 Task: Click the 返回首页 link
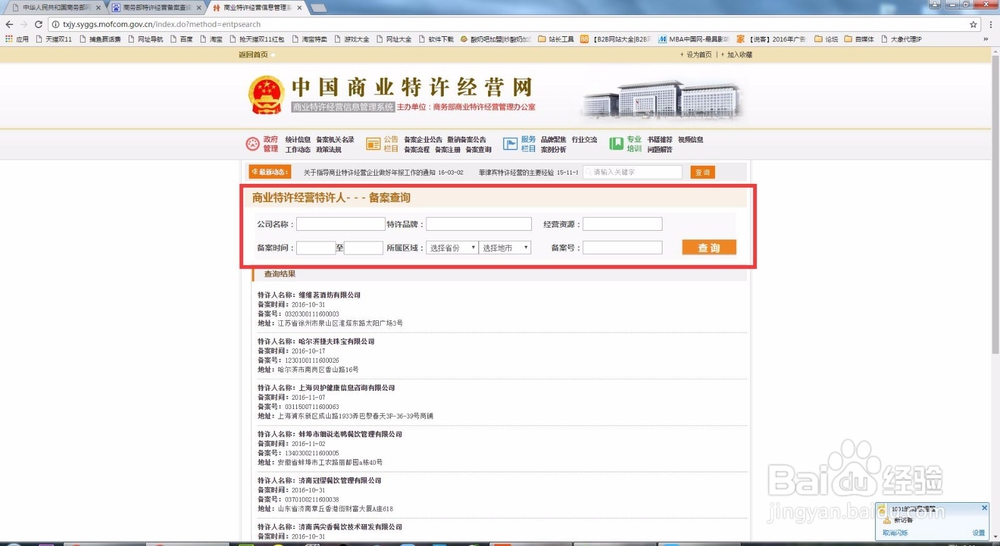point(253,55)
